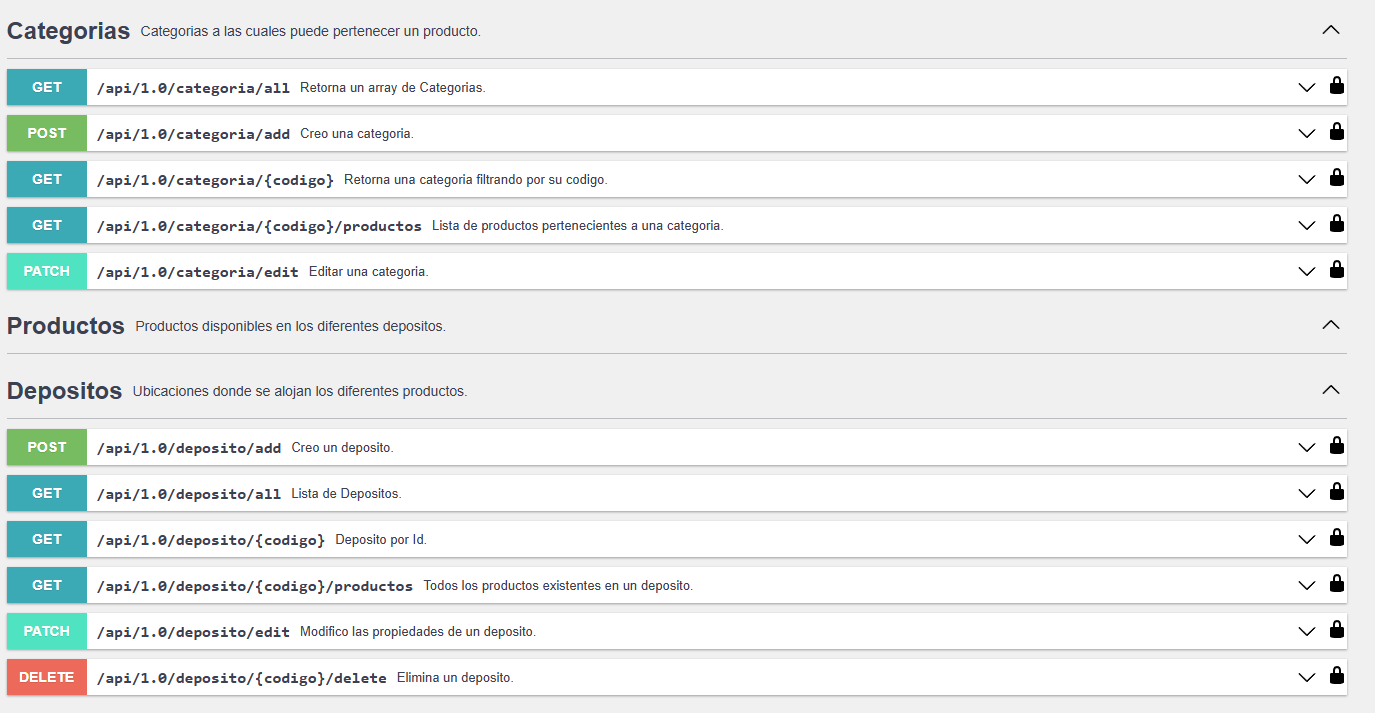This screenshot has height=713, width=1375.
Task: Collapse the Depositos section chevron
Action: click(1330, 390)
